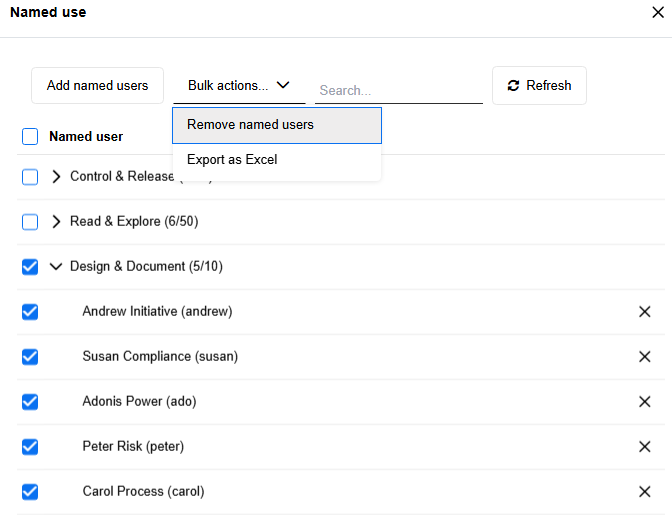Viewport: 672px width, 521px height.
Task: Check the Read & Explore checkbox
Action: pyautogui.click(x=30, y=222)
